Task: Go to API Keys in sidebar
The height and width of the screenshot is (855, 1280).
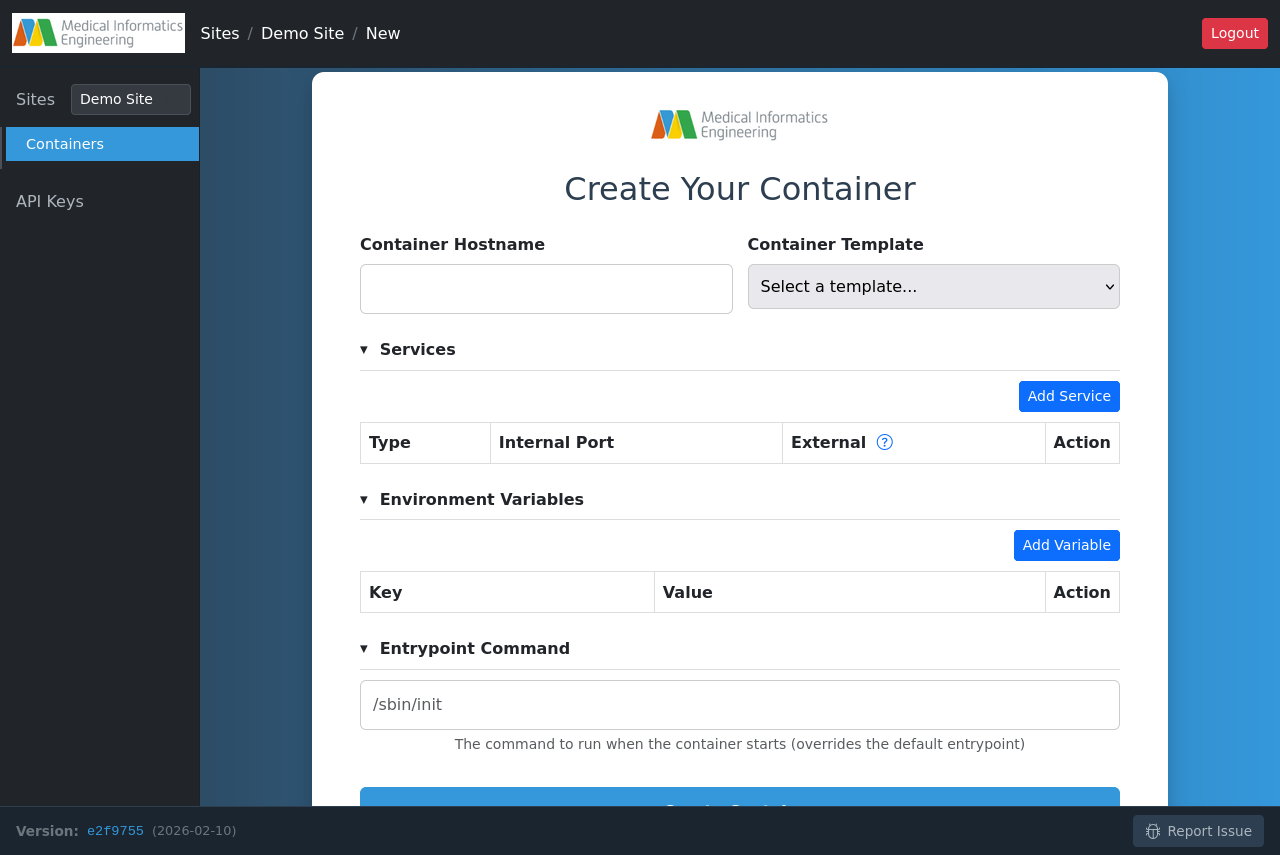Action: click(50, 201)
